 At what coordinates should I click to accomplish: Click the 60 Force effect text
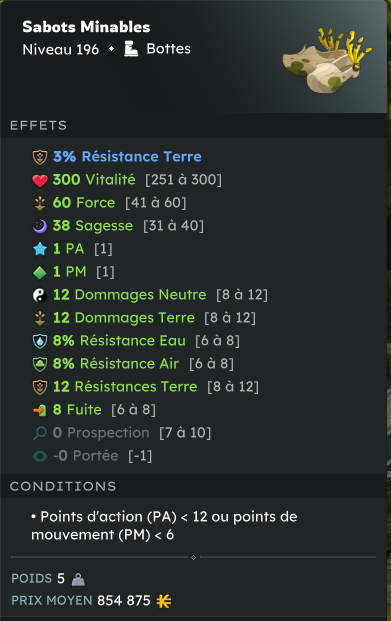[x=84, y=203]
